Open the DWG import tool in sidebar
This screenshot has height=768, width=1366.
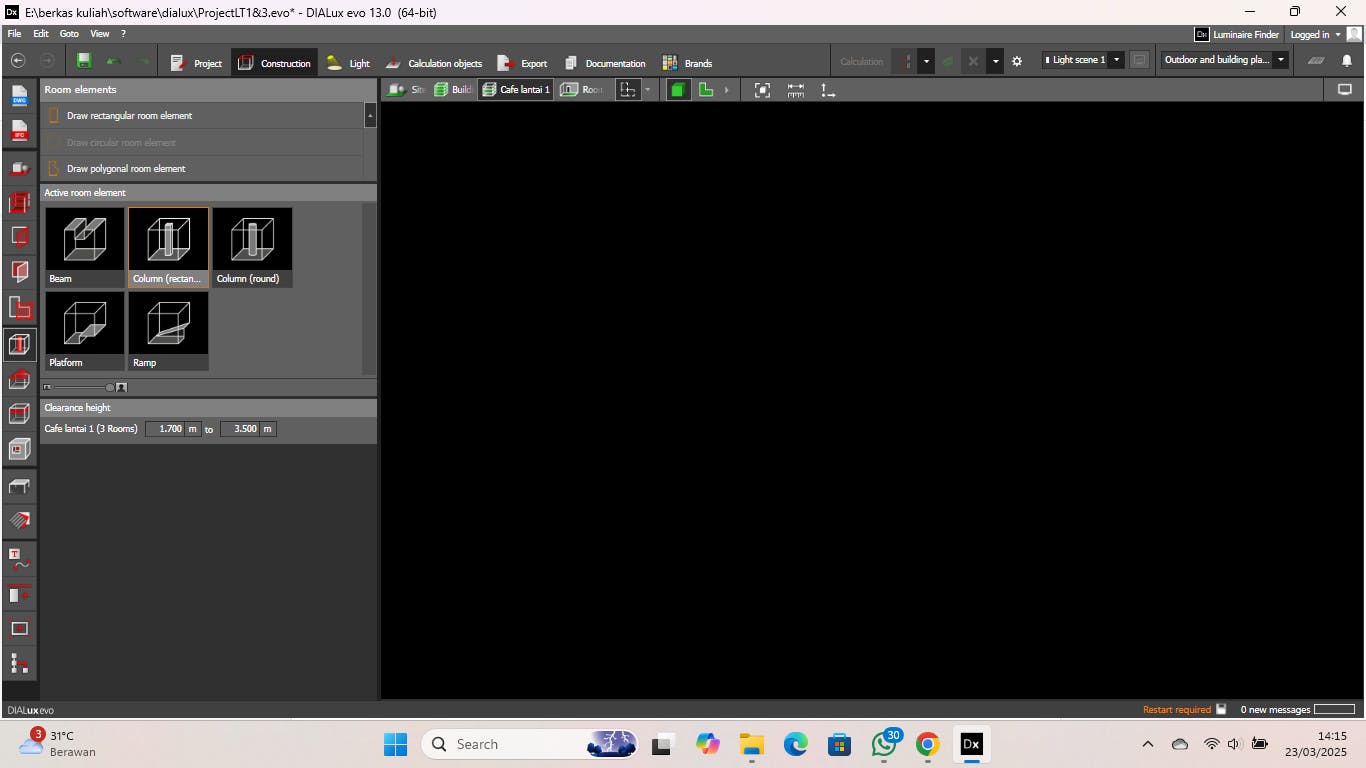click(x=20, y=97)
